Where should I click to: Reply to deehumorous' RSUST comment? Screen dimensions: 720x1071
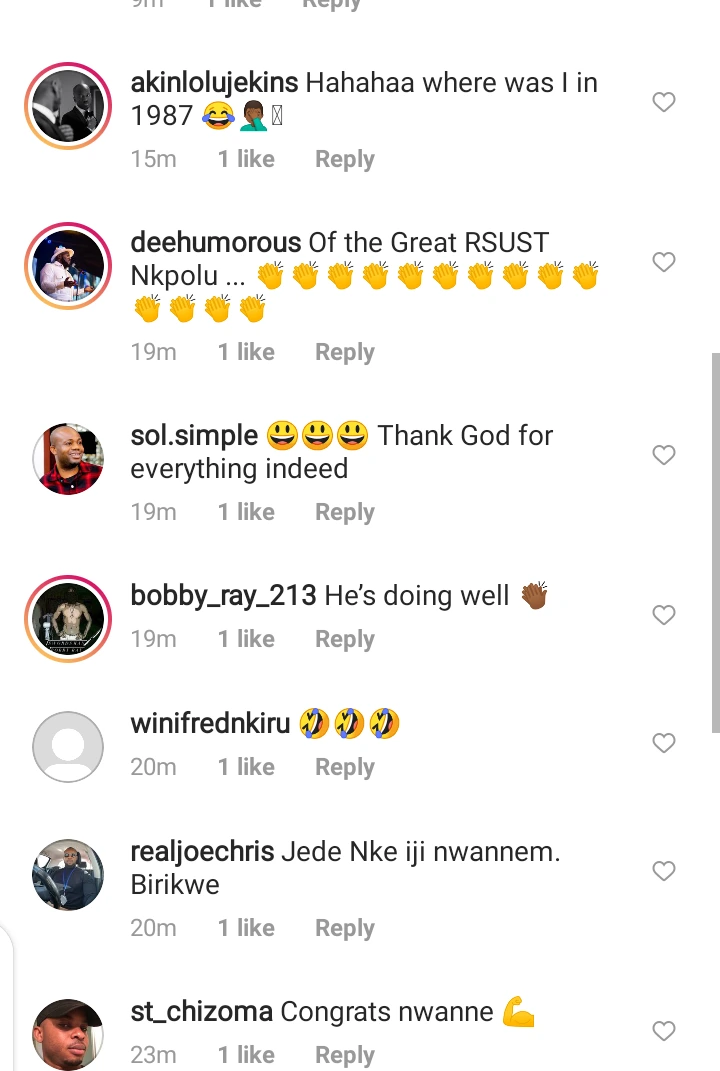[344, 352]
